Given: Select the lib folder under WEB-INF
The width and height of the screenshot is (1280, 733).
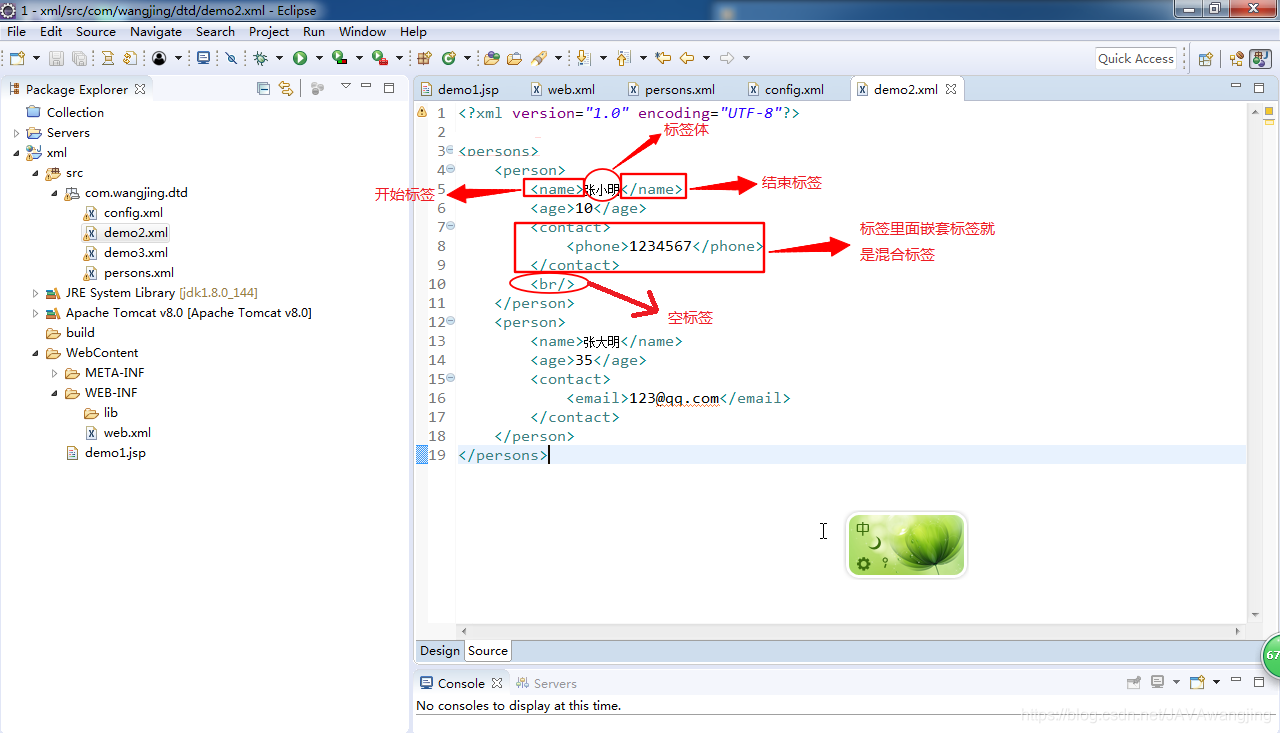Looking at the screenshot, I should coord(101,413).
